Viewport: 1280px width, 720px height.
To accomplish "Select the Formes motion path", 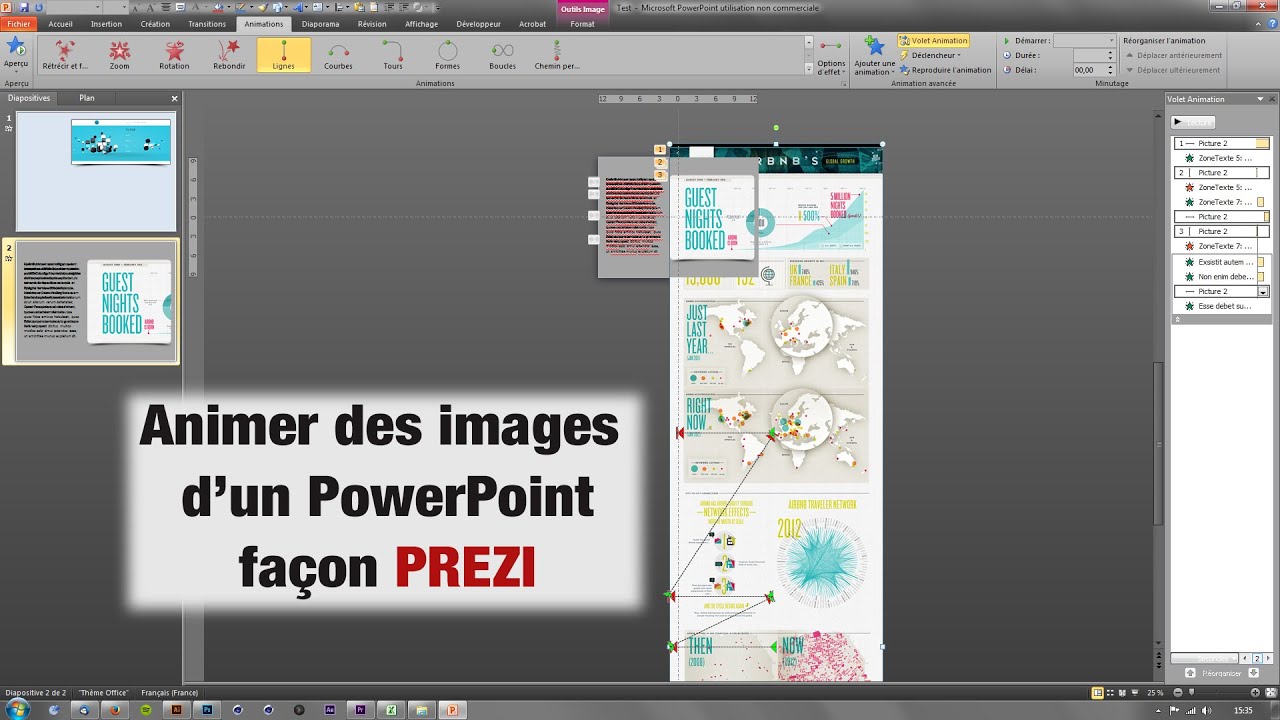I will tap(447, 55).
